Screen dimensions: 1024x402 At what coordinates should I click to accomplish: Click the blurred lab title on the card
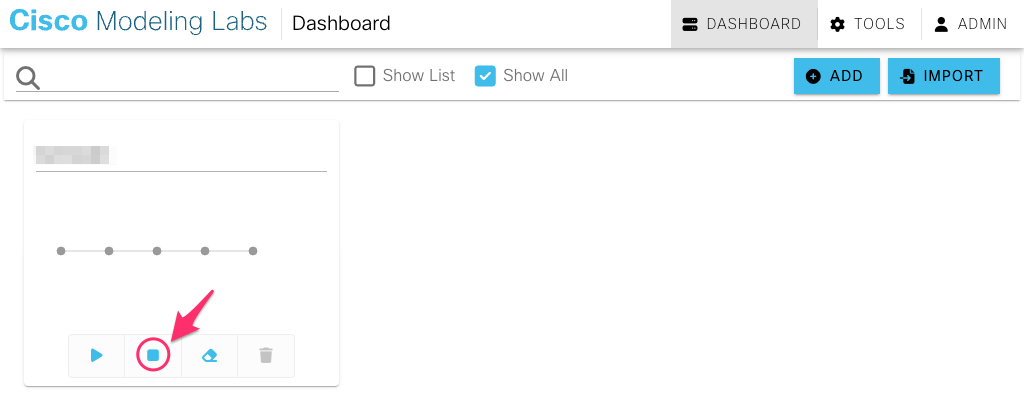(73, 155)
